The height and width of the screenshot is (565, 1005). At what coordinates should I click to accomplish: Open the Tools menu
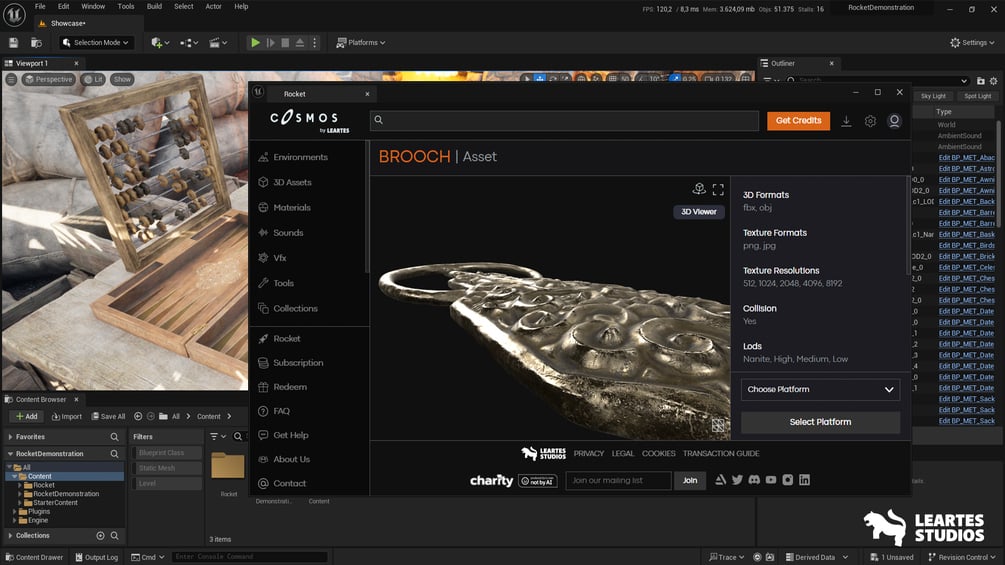point(126,6)
